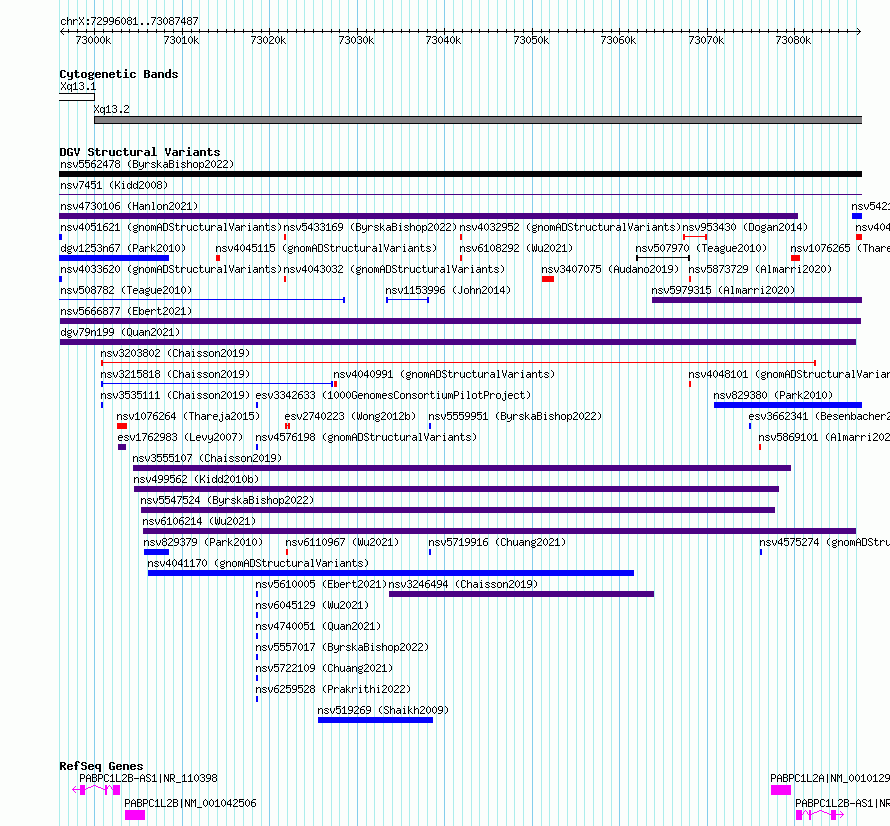This screenshot has width=890, height=826.
Task: Select the blue nsv829380 variant bar
Action: 788,405
